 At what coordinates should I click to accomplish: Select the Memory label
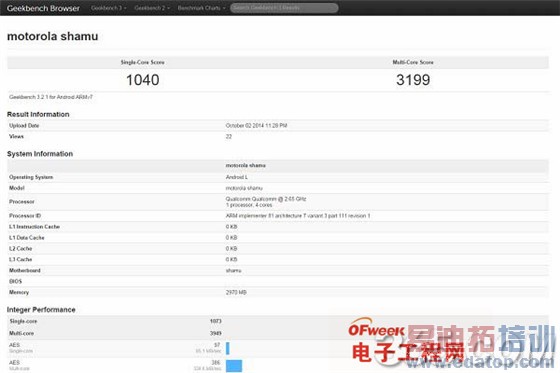[19, 292]
